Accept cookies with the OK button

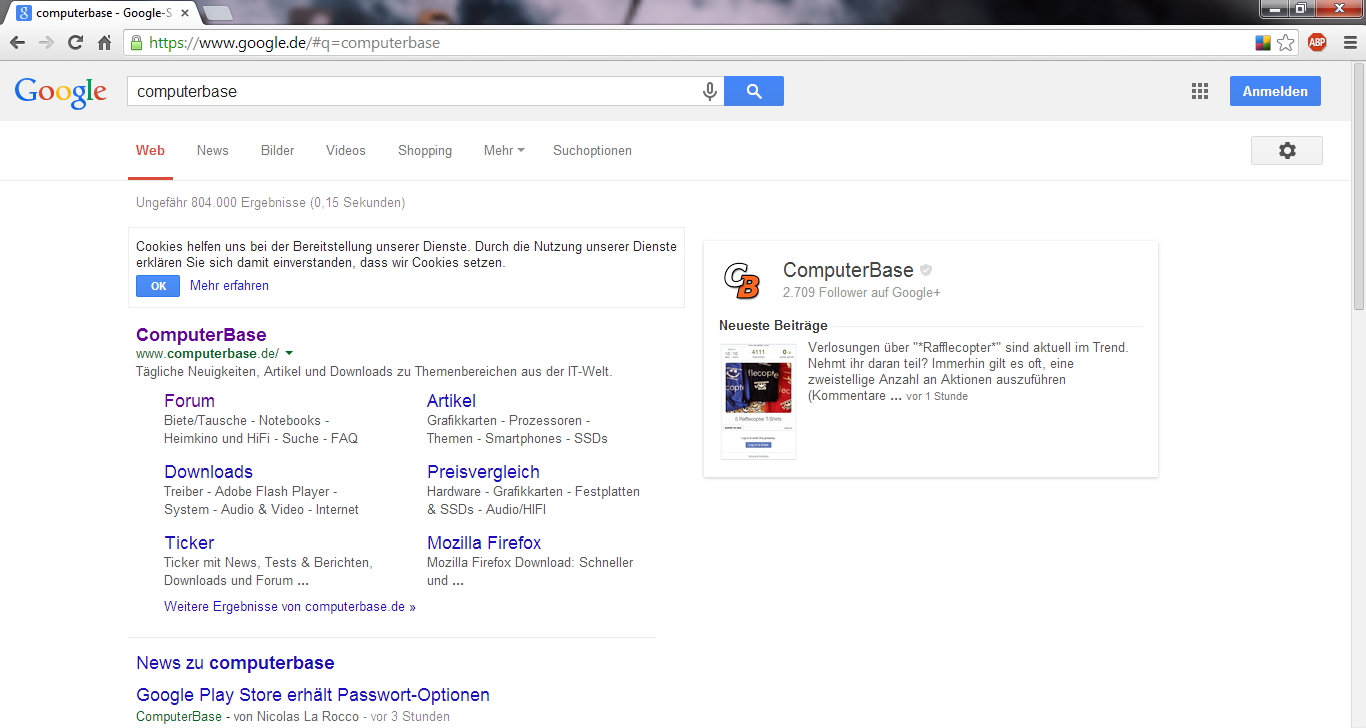point(158,286)
